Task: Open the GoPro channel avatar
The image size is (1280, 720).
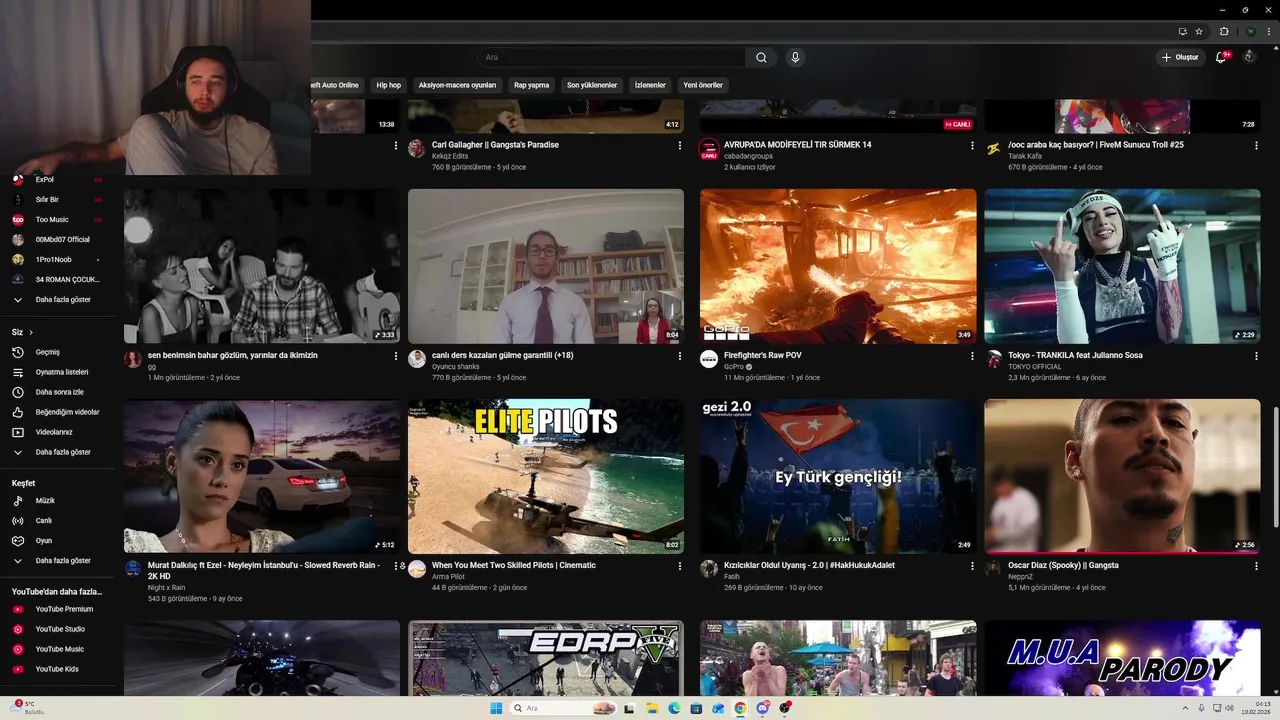Action: pyautogui.click(x=709, y=359)
